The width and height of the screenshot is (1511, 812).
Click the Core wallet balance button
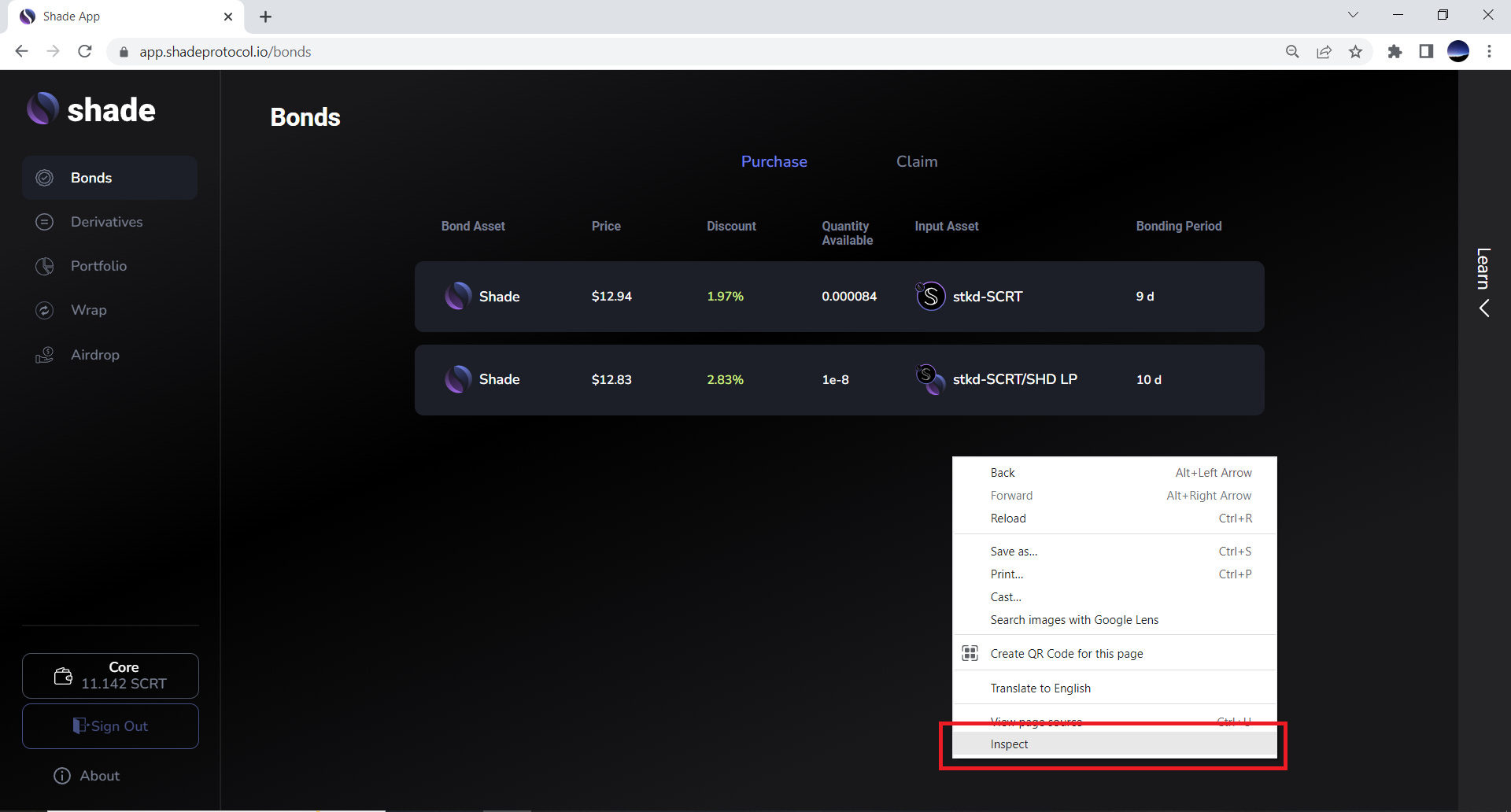point(110,676)
